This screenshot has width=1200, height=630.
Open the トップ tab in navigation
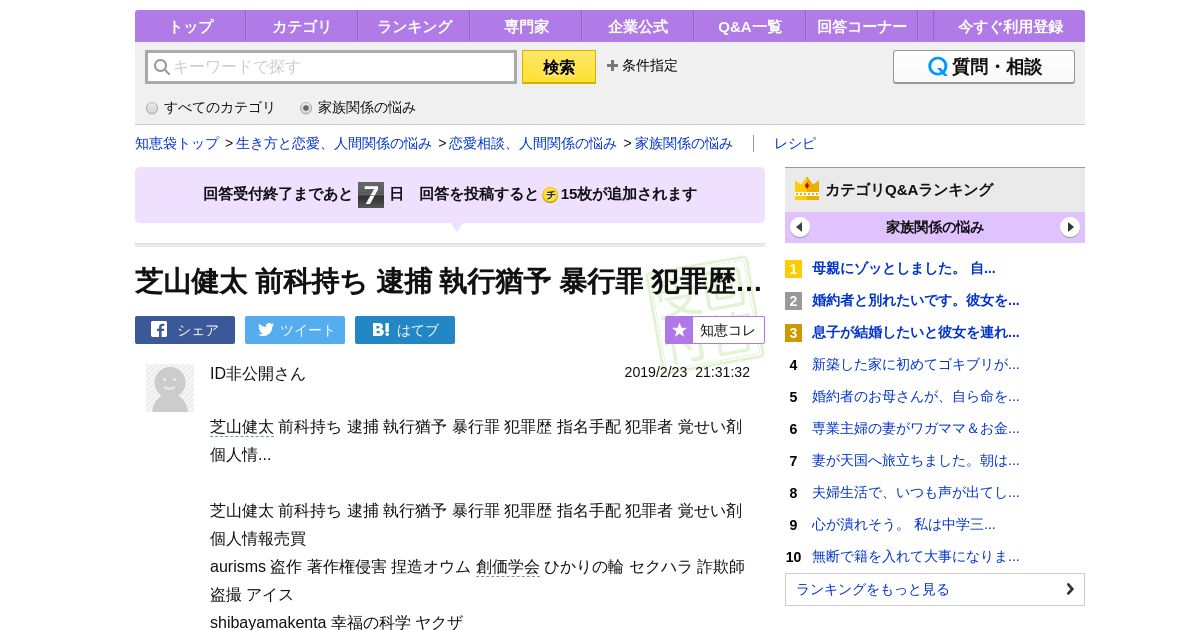190,27
